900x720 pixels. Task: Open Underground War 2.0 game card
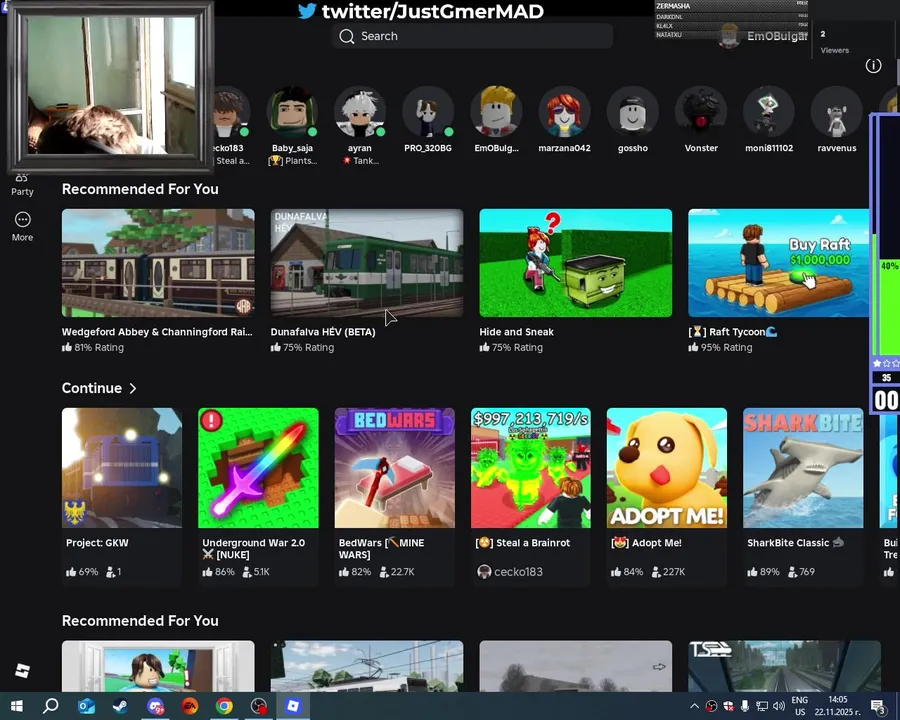(258, 497)
